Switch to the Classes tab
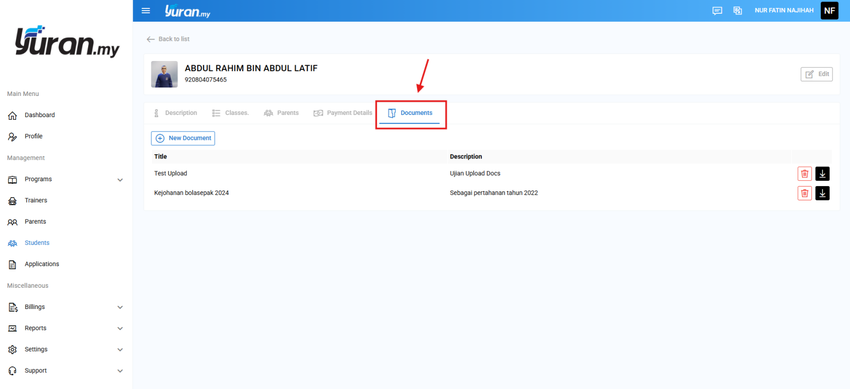The width and height of the screenshot is (850, 389). coord(230,113)
